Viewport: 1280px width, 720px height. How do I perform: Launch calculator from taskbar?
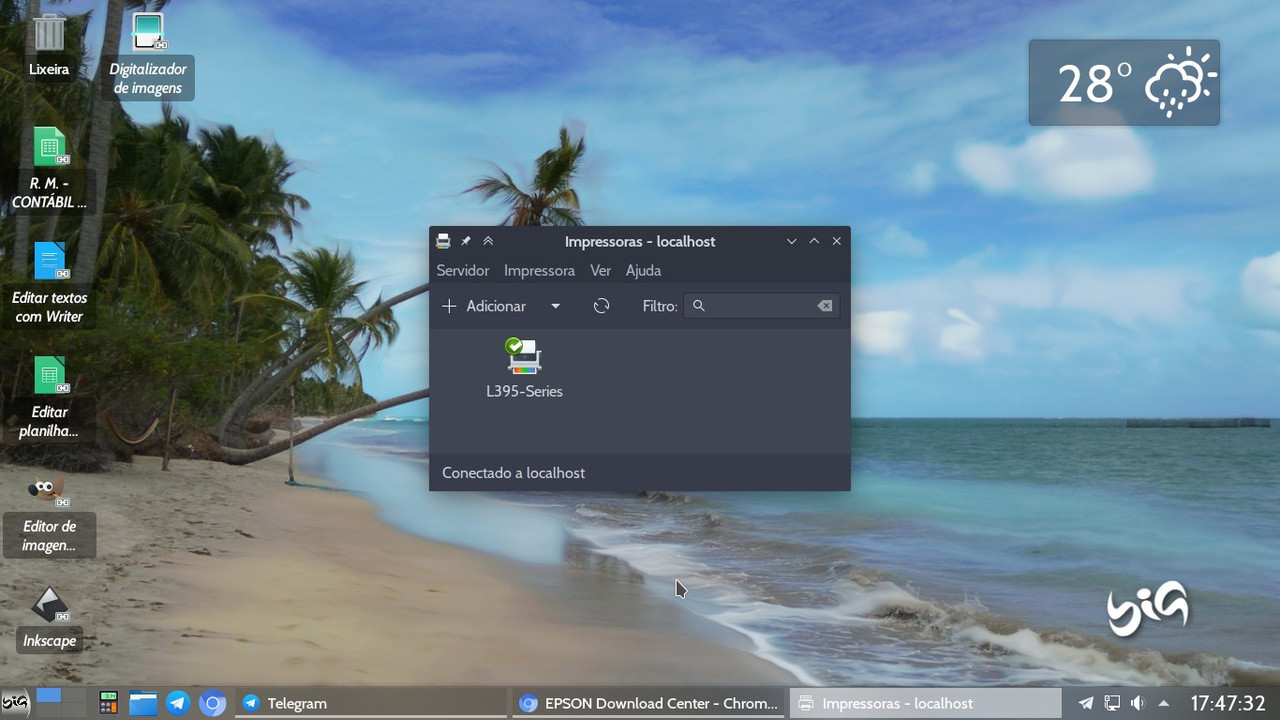[108, 703]
